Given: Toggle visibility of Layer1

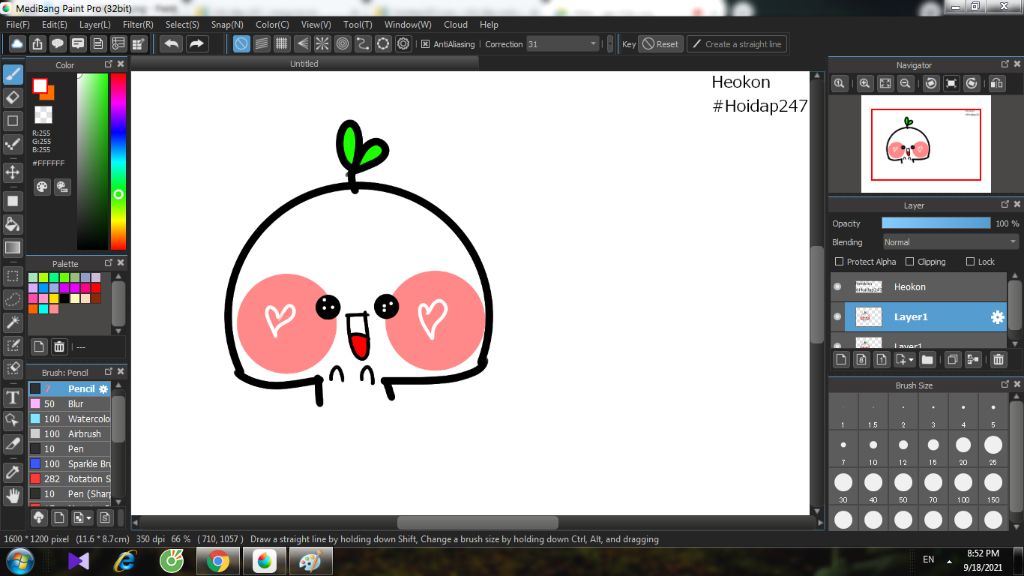Looking at the screenshot, I should click(x=837, y=317).
